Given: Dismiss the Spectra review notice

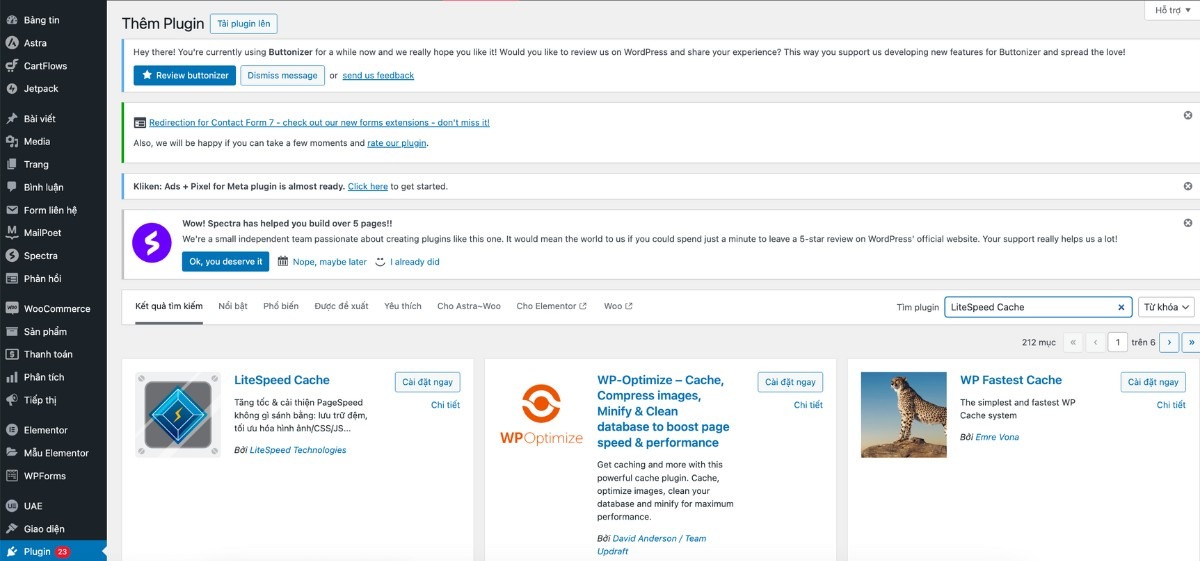Looking at the screenshot, I should 1187,223.
